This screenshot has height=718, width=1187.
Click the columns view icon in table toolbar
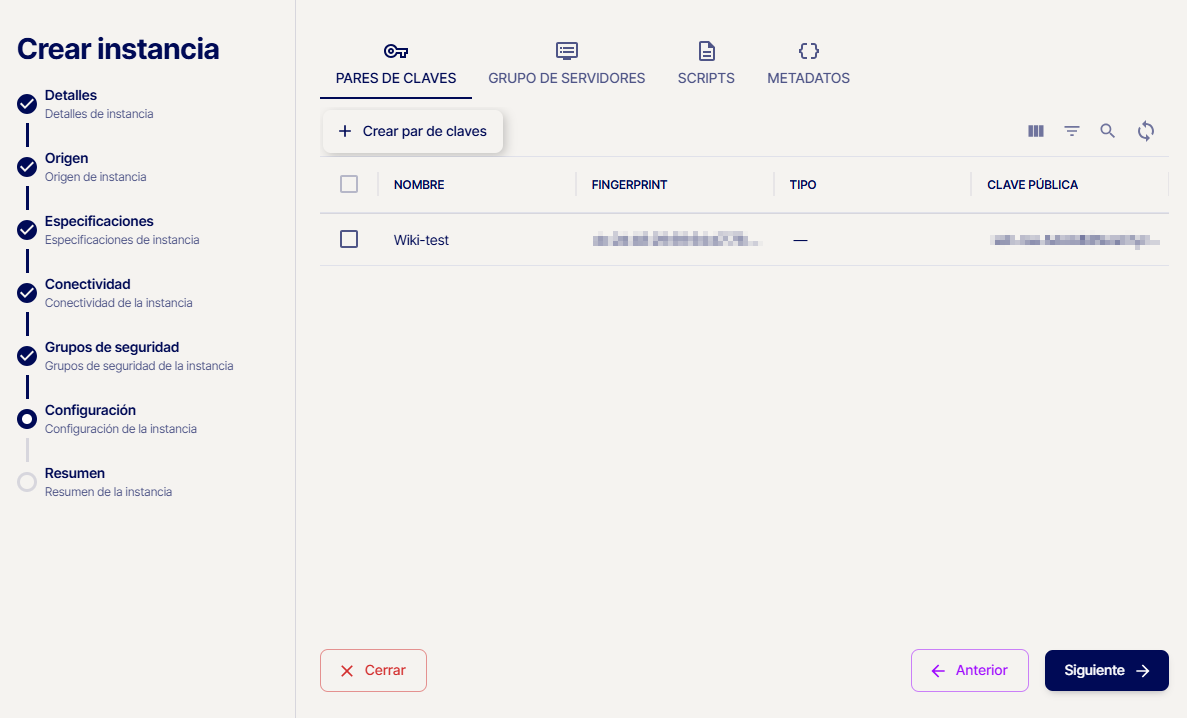pyautogui.click(x=1036, y=131)
